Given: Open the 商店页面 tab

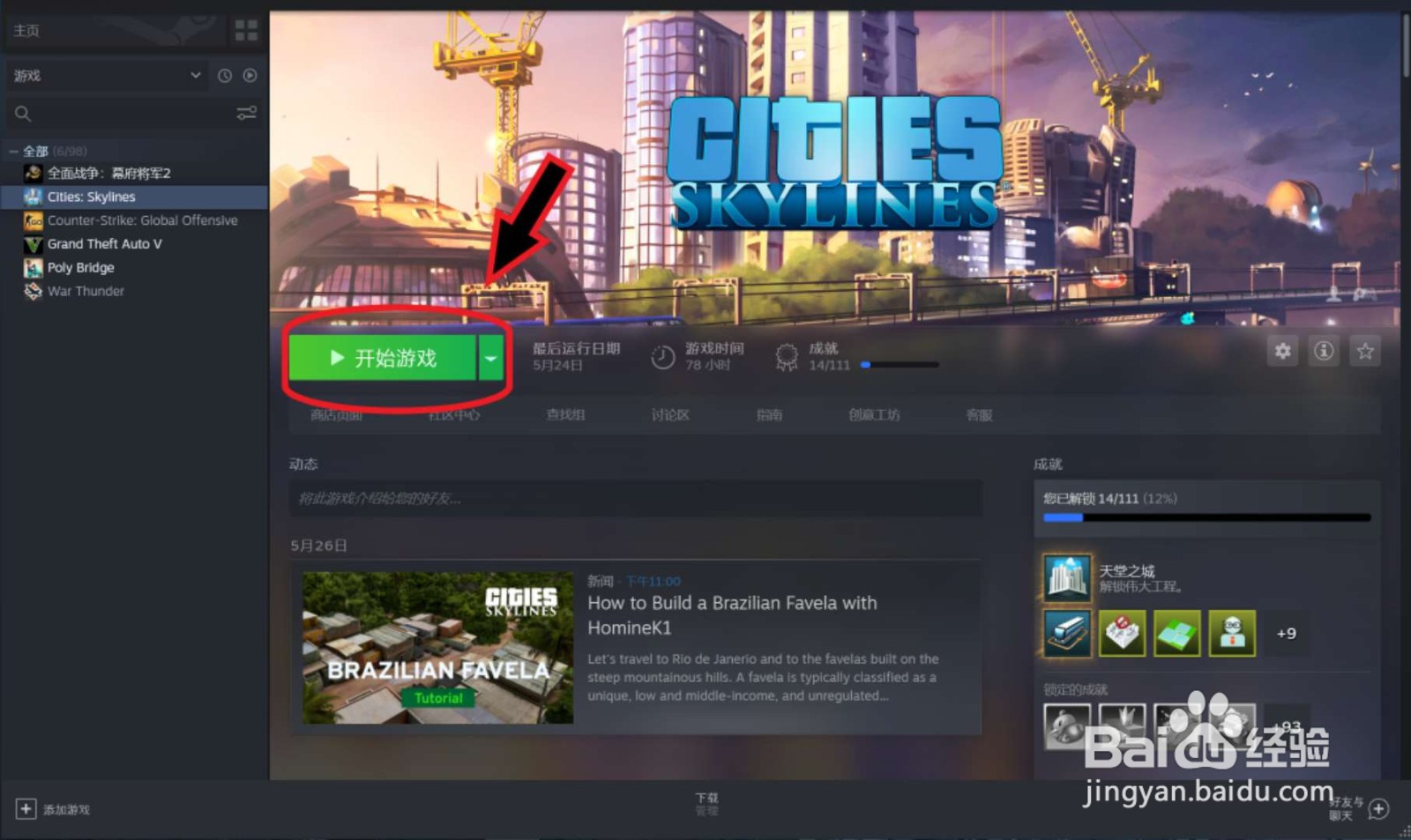Looking at the screenshot, I should pyautogui.click(x=336, y=414).
